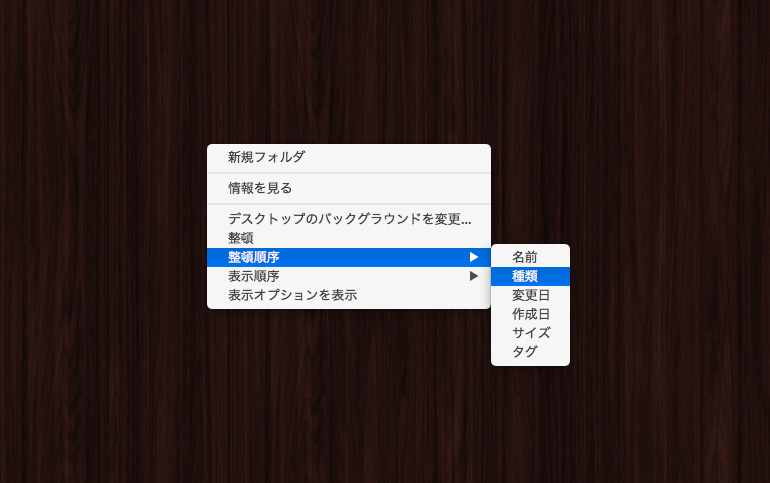This screenshot has height=483, width=770.
Task: Pick 変更日 from the submenu
Action: pyautogui.click(x=531, y=295)
